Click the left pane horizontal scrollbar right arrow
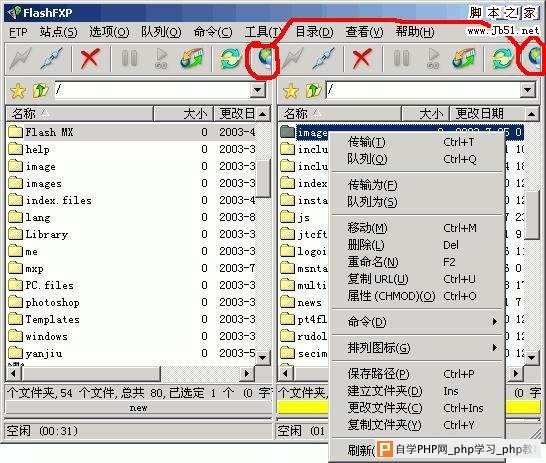 click(x=247, y=374)
